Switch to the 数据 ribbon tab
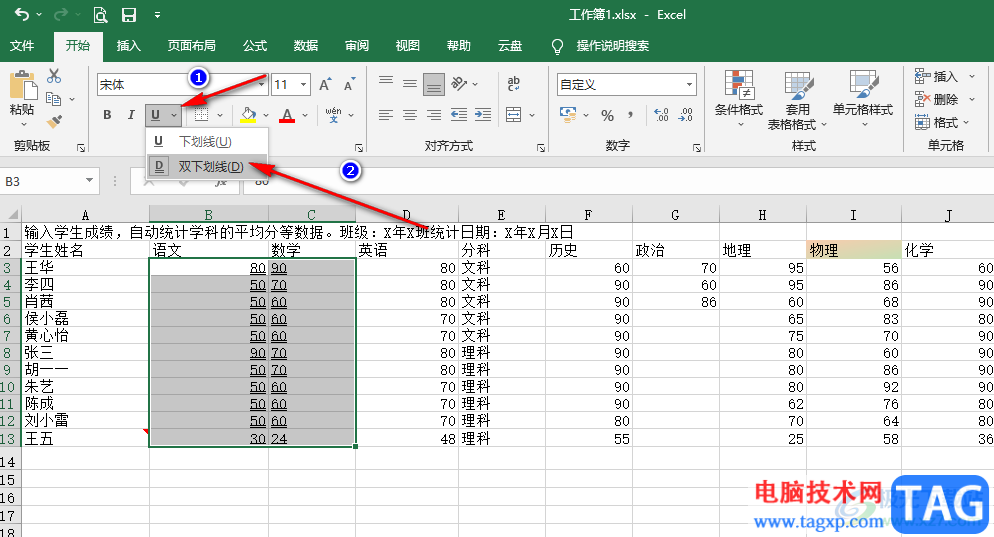Viewport: 994px width, 537px height. (306, 46)
